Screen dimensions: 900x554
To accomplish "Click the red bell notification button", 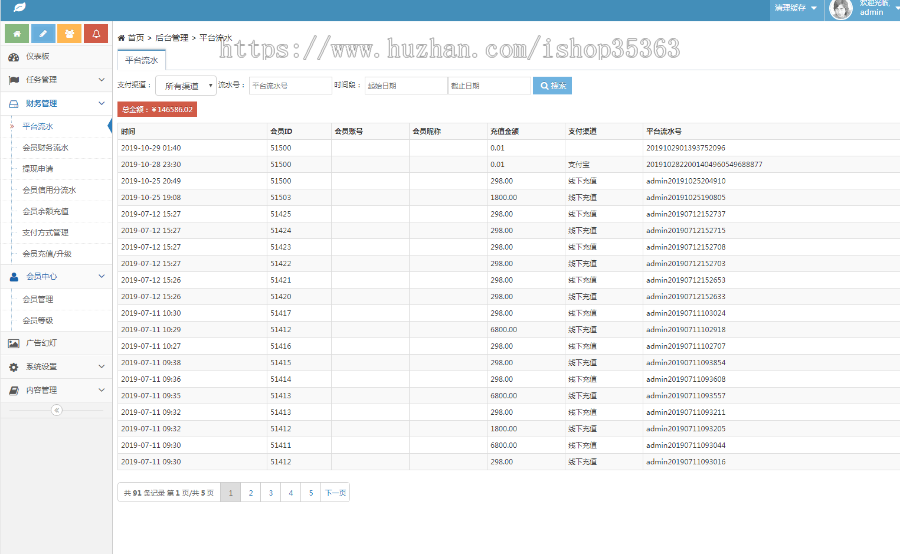I will (96, 34).
